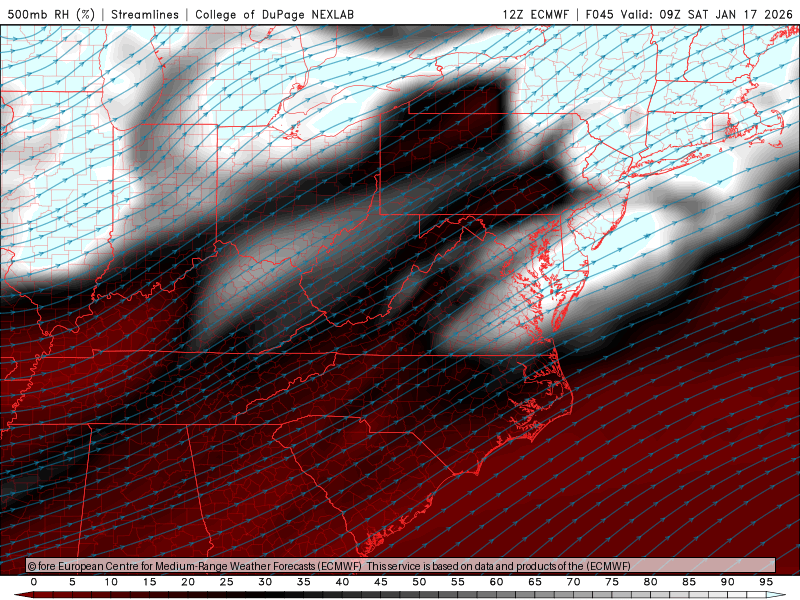Viewport: 800px width, 600px height.
Task: Click the "Streamlines" label in the header
Action: pyautogui.click(x=145, y=14)
